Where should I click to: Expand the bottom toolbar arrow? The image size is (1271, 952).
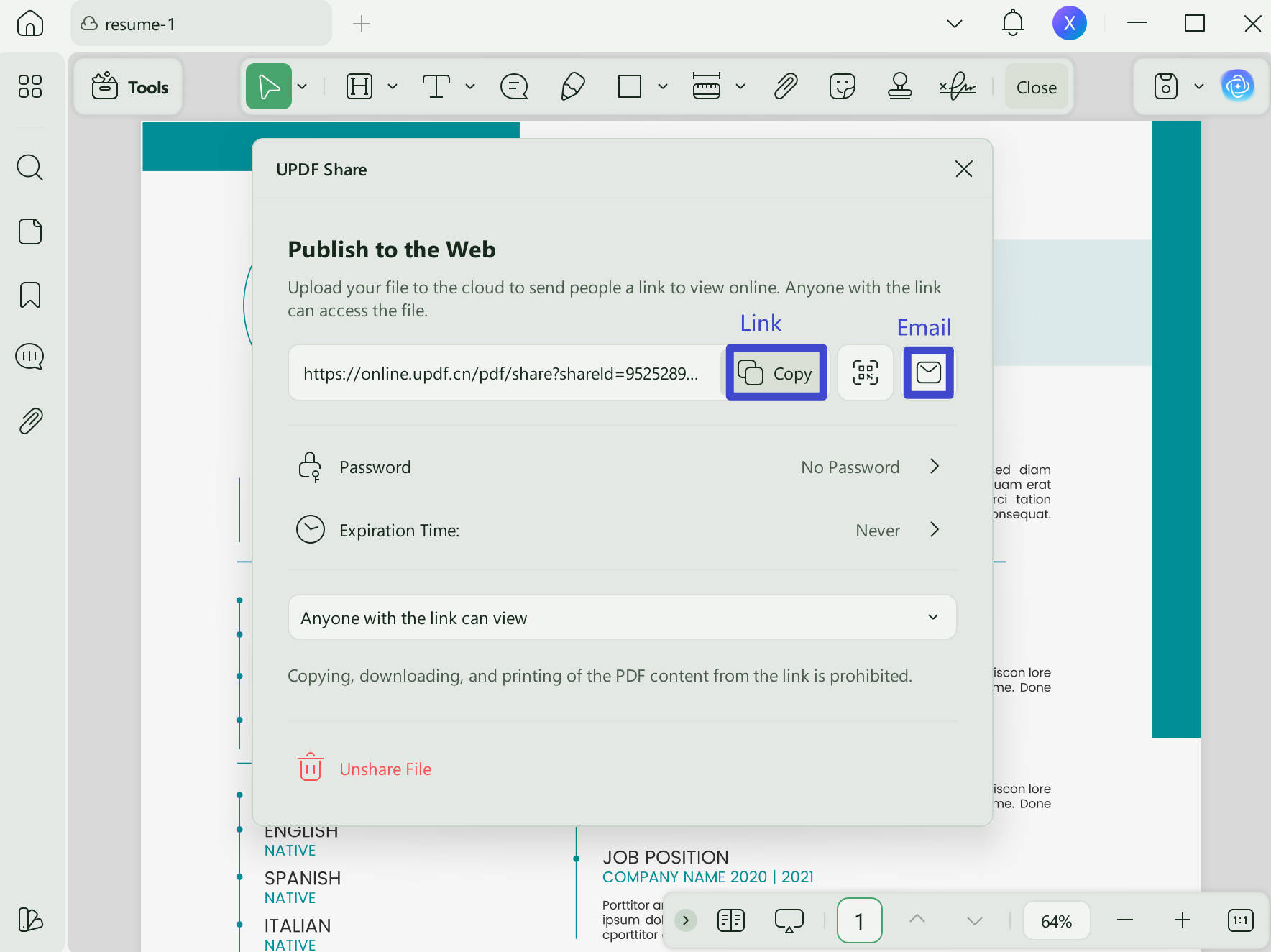686,920
